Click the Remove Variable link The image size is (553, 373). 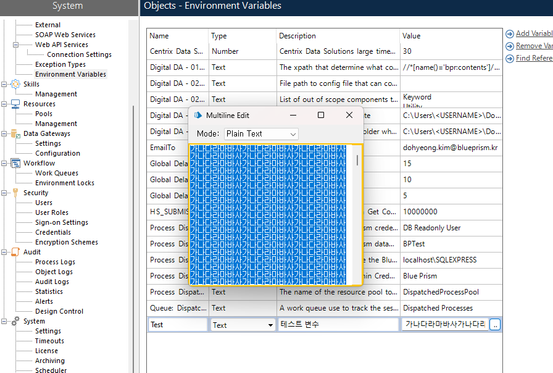point(534,46)
